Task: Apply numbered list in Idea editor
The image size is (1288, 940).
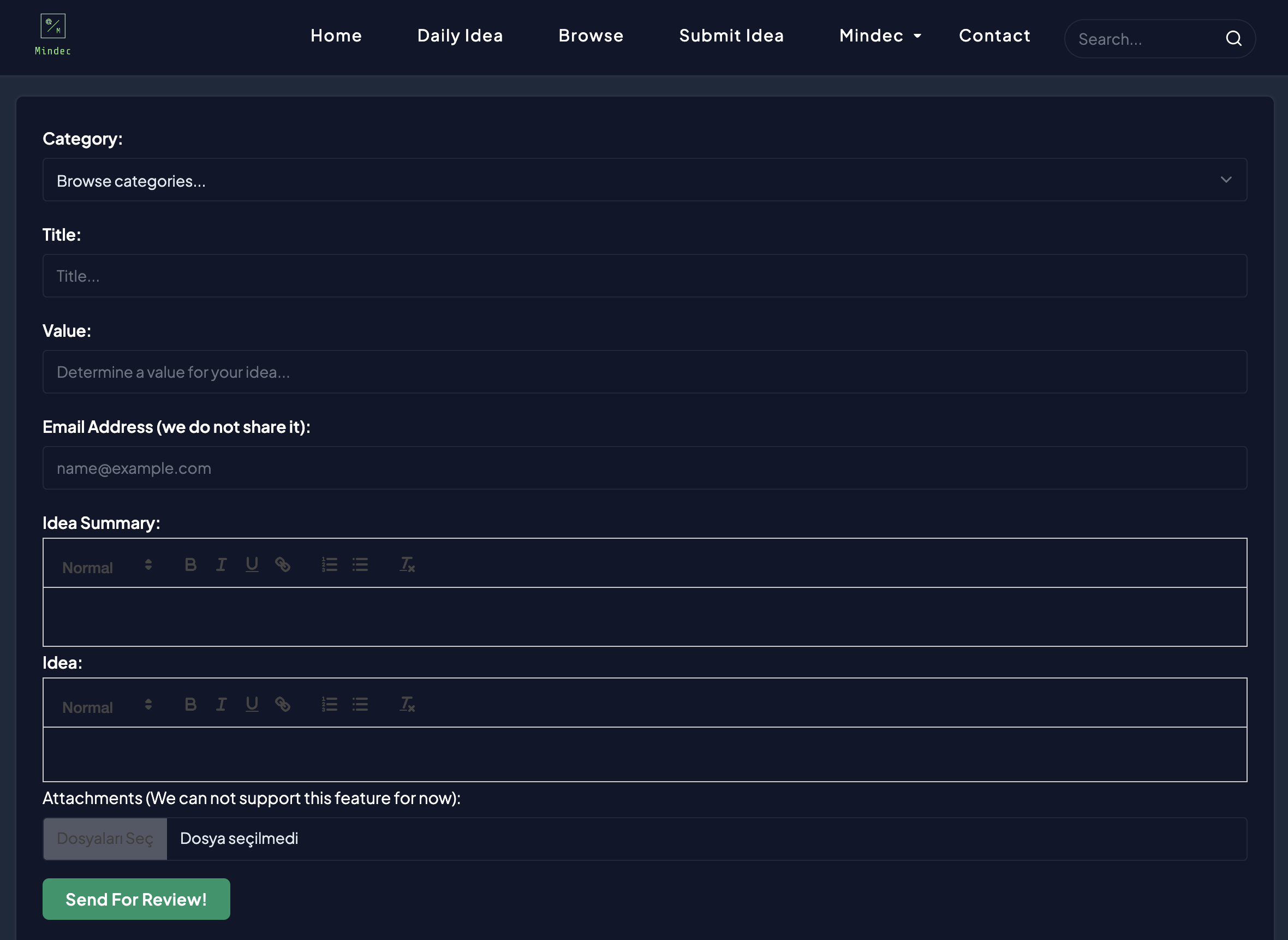Action: tap(330, 704)
